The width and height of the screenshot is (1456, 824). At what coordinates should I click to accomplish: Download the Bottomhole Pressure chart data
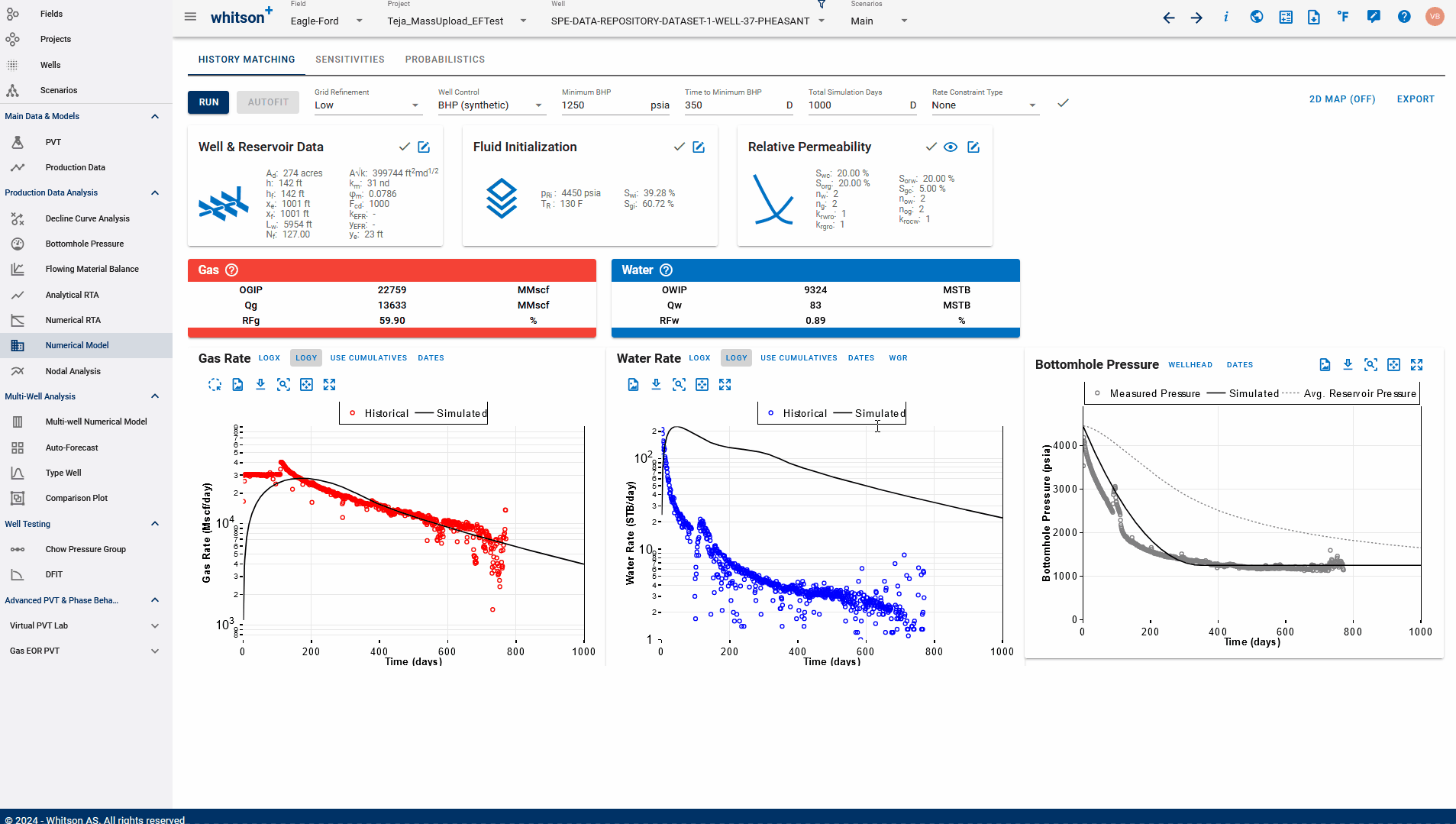click(x=1348, y=365)
